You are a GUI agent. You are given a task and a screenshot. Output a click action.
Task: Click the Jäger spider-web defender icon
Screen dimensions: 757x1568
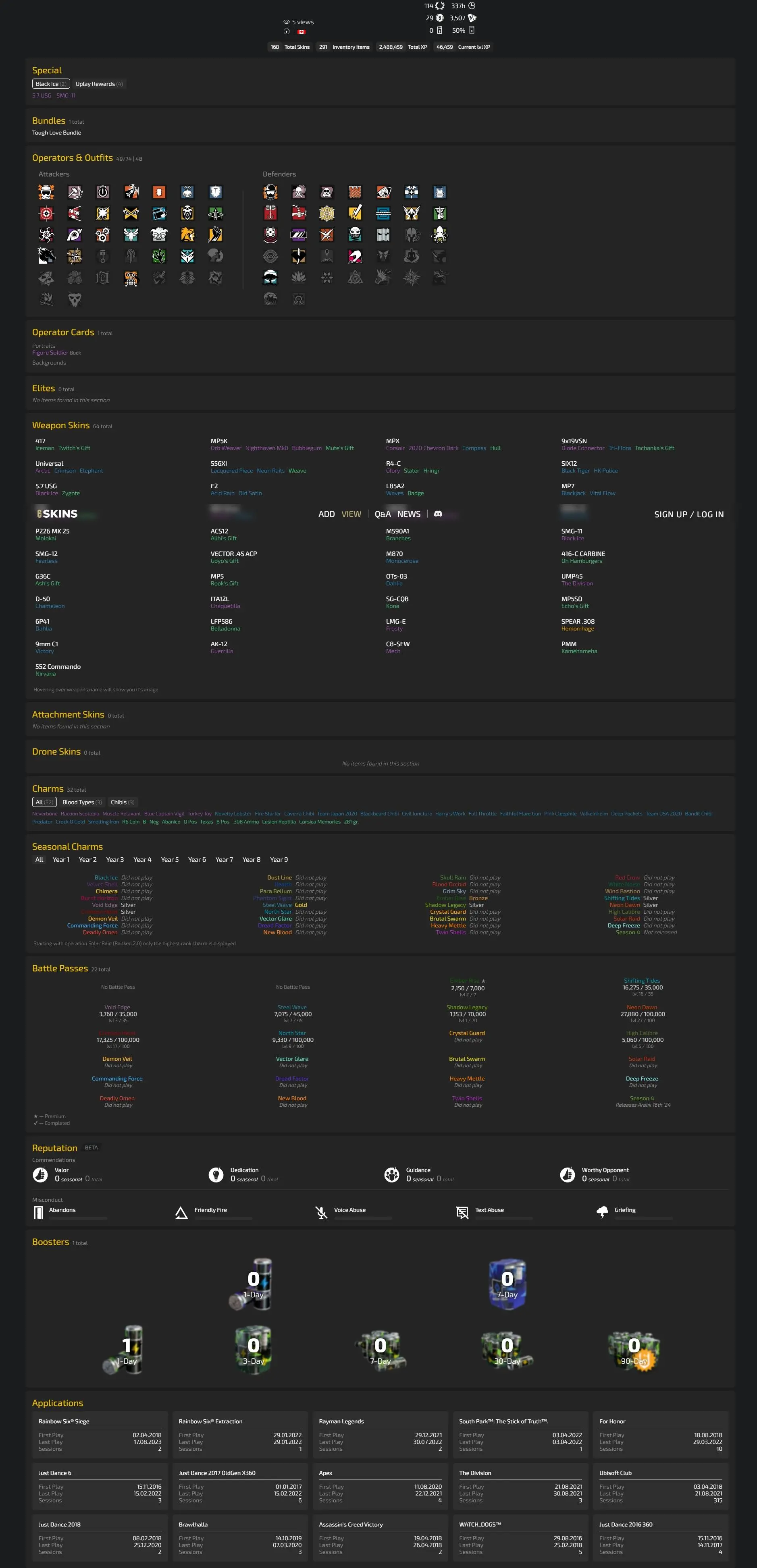tap(327, 214)
